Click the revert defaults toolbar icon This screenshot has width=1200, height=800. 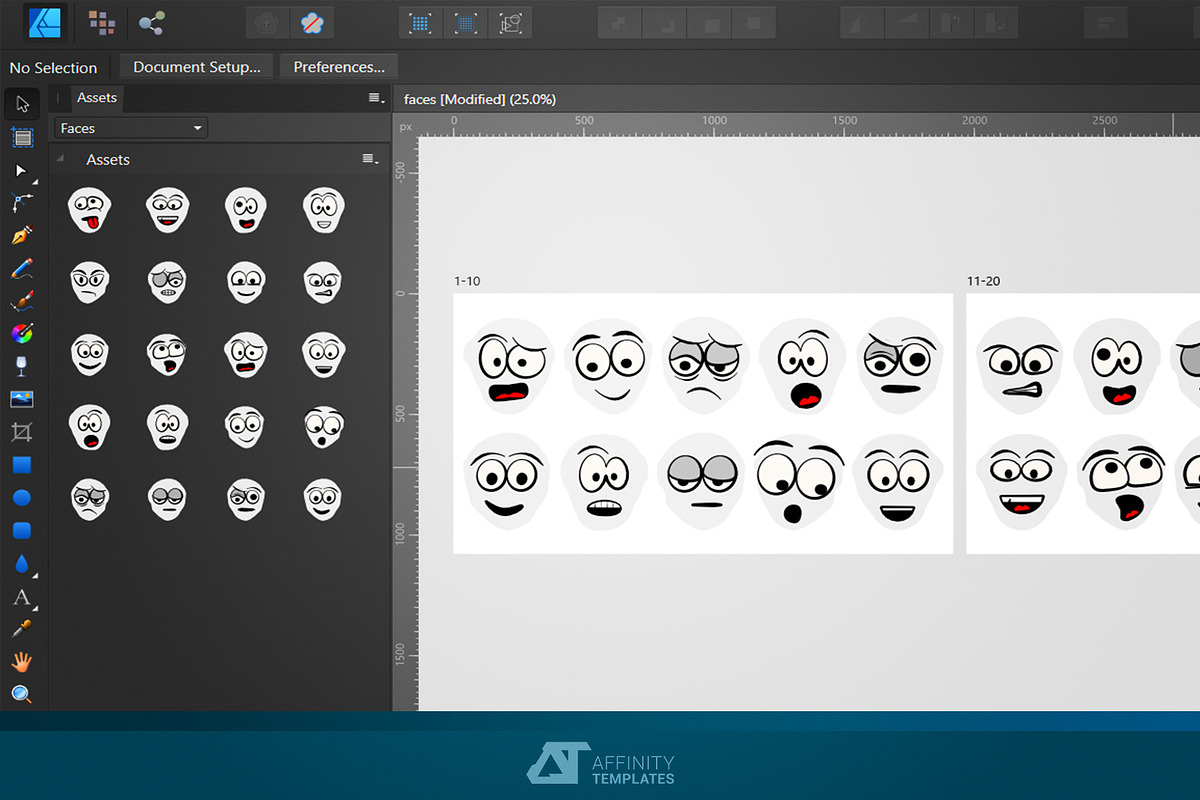tap(310, 22)
